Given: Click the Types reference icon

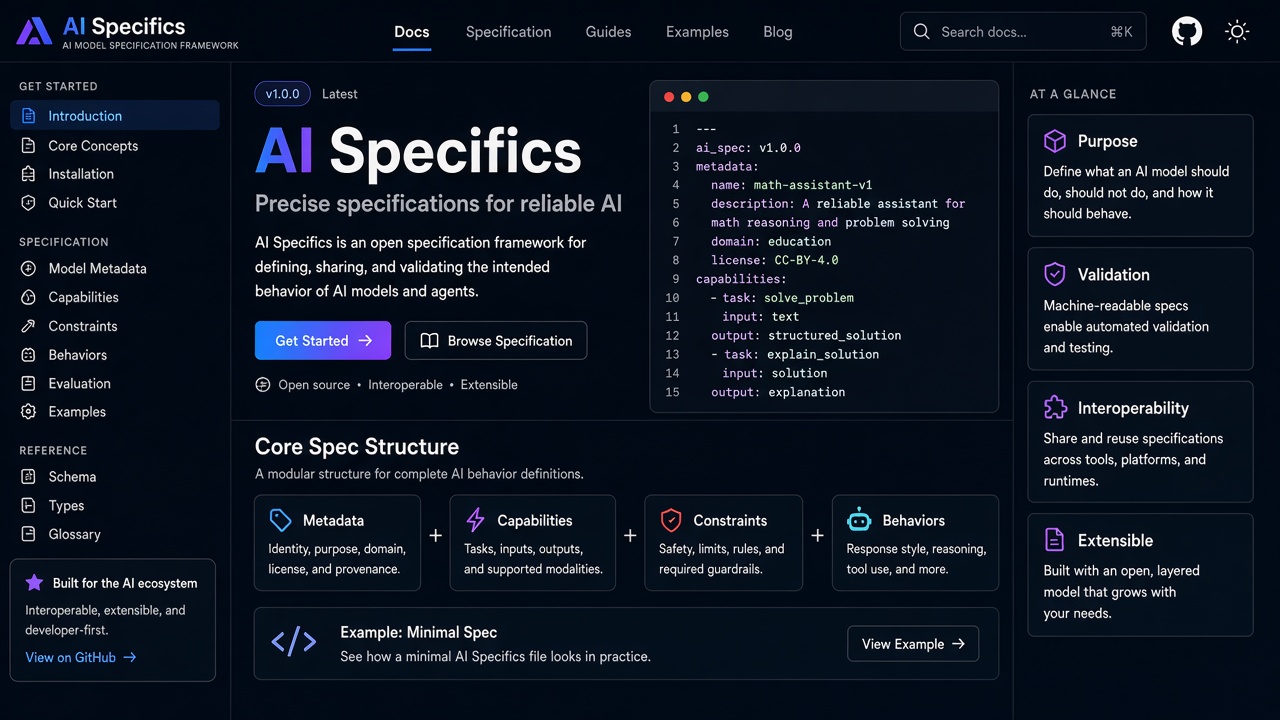Looking at the screenshot, I should [28, 506].
